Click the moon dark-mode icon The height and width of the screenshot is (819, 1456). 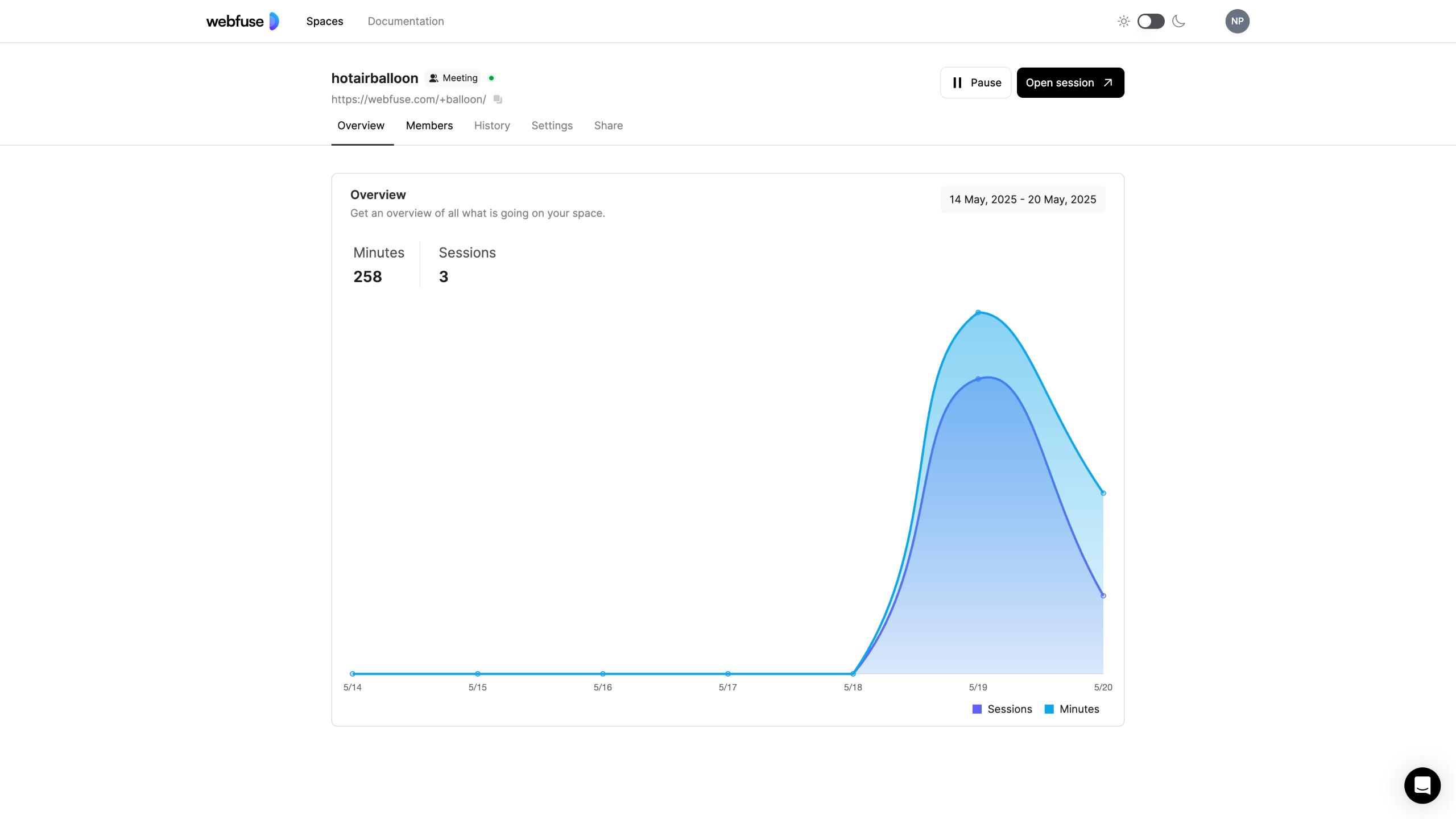[x=1179, y=21]
